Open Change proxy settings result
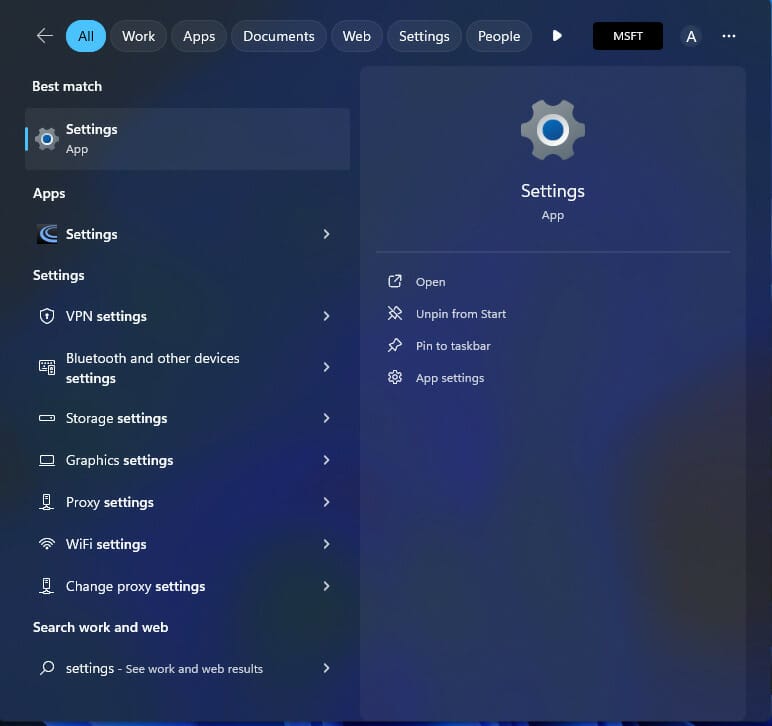Image resolution: width=772 pixels, height=726 pixels. click(x=188, y=586)
